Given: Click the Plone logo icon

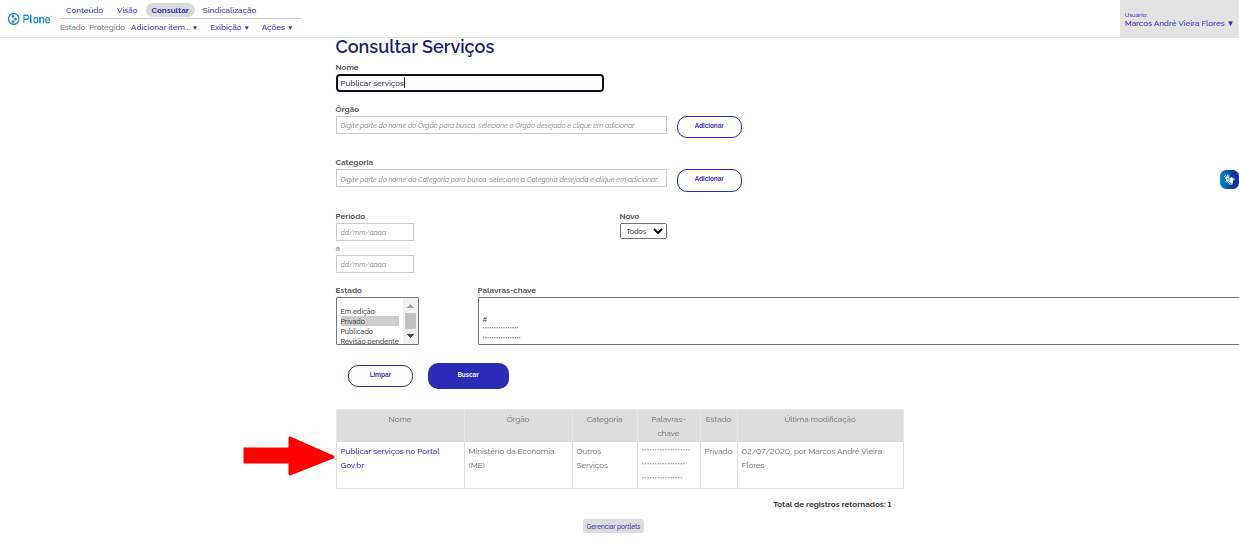Looking at the screenshot, I should [14, 19].
